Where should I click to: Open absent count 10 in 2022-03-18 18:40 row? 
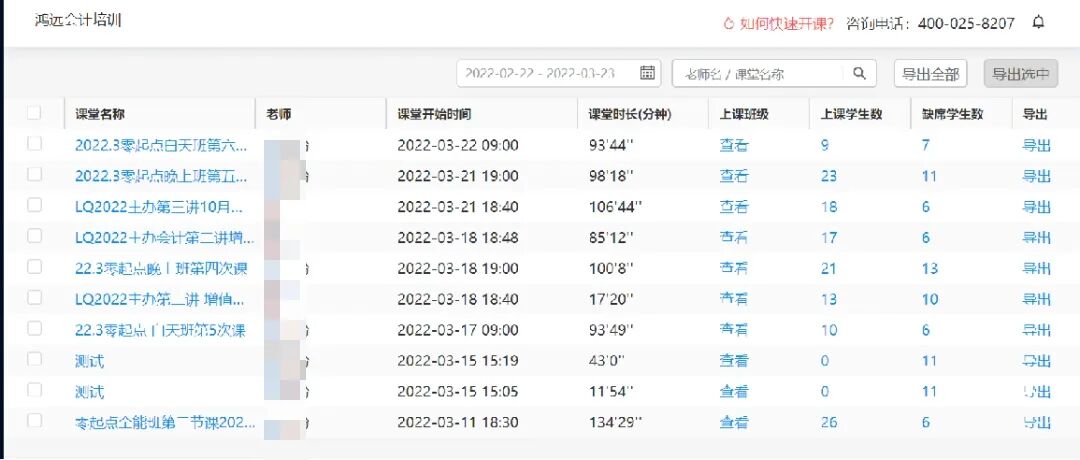point(930,299)
